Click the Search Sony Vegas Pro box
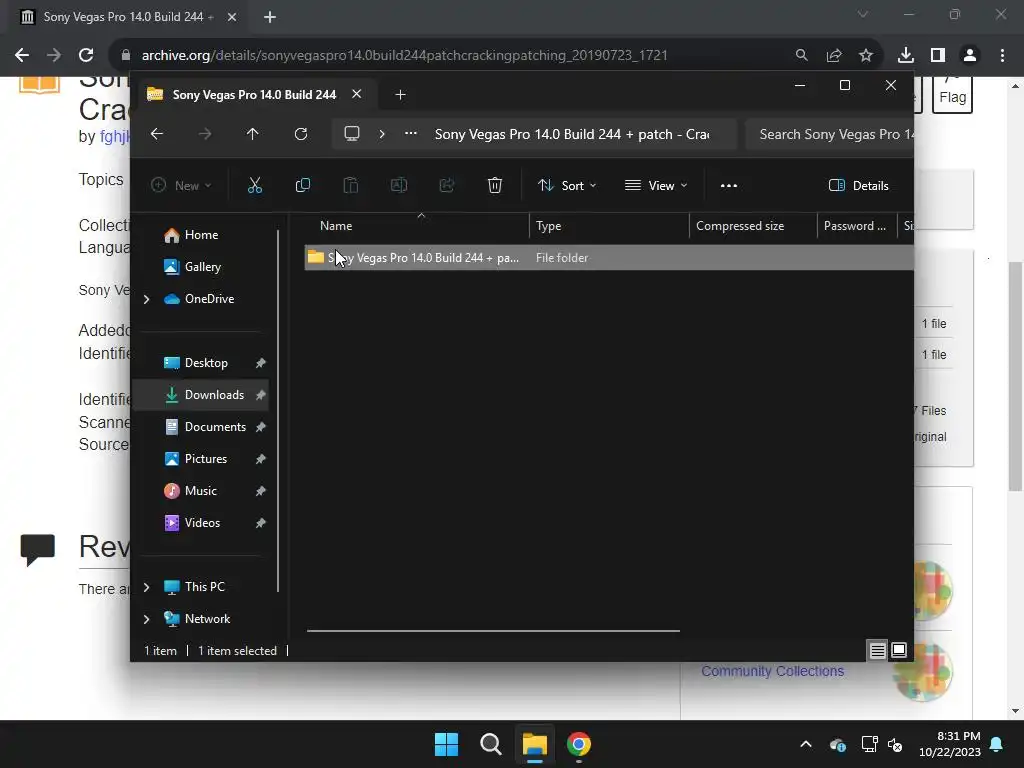Screen dimensions: 1024x768 click(829, 134)
